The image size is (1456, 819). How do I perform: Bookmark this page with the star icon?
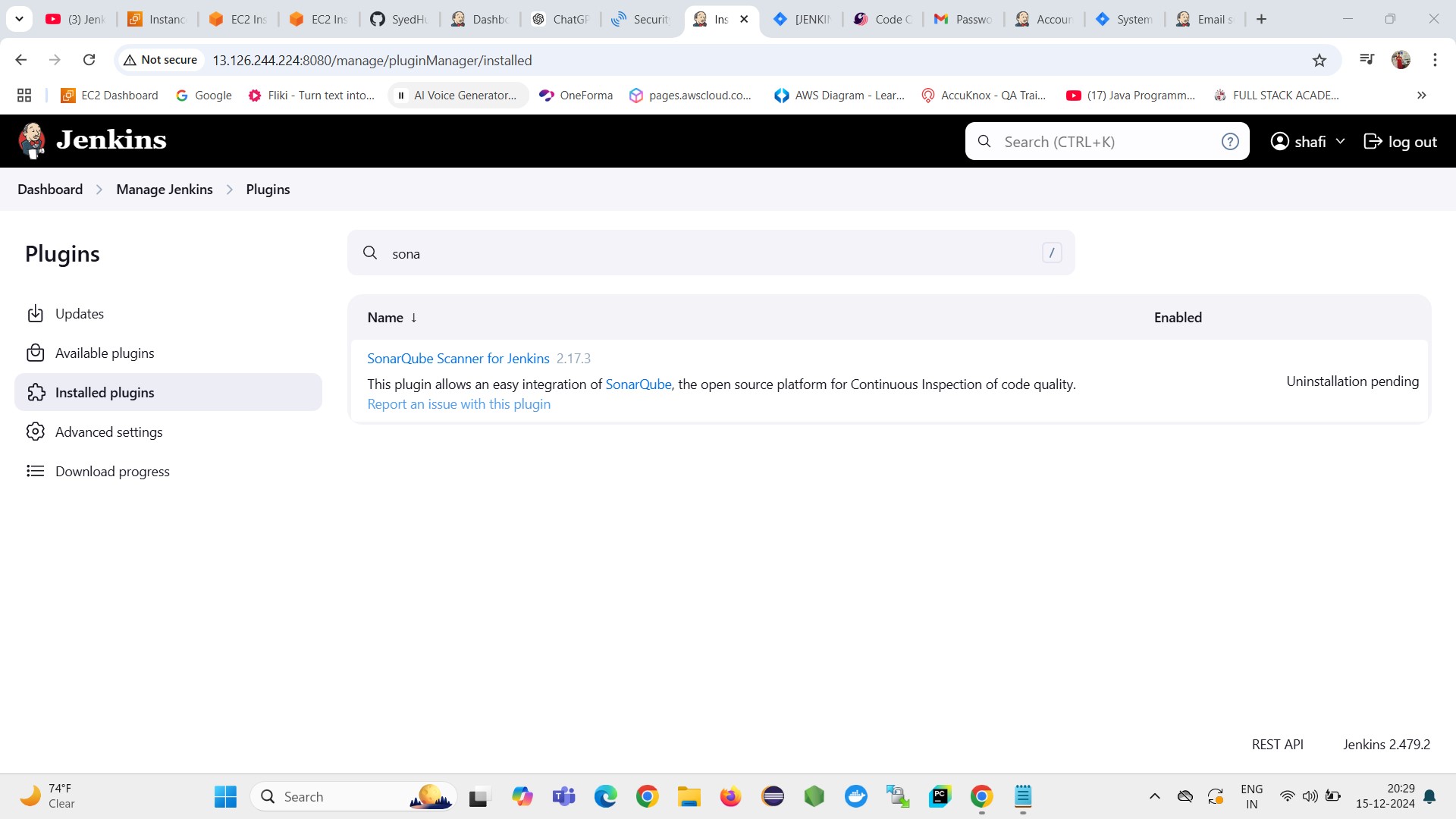tap(1319, 61)
